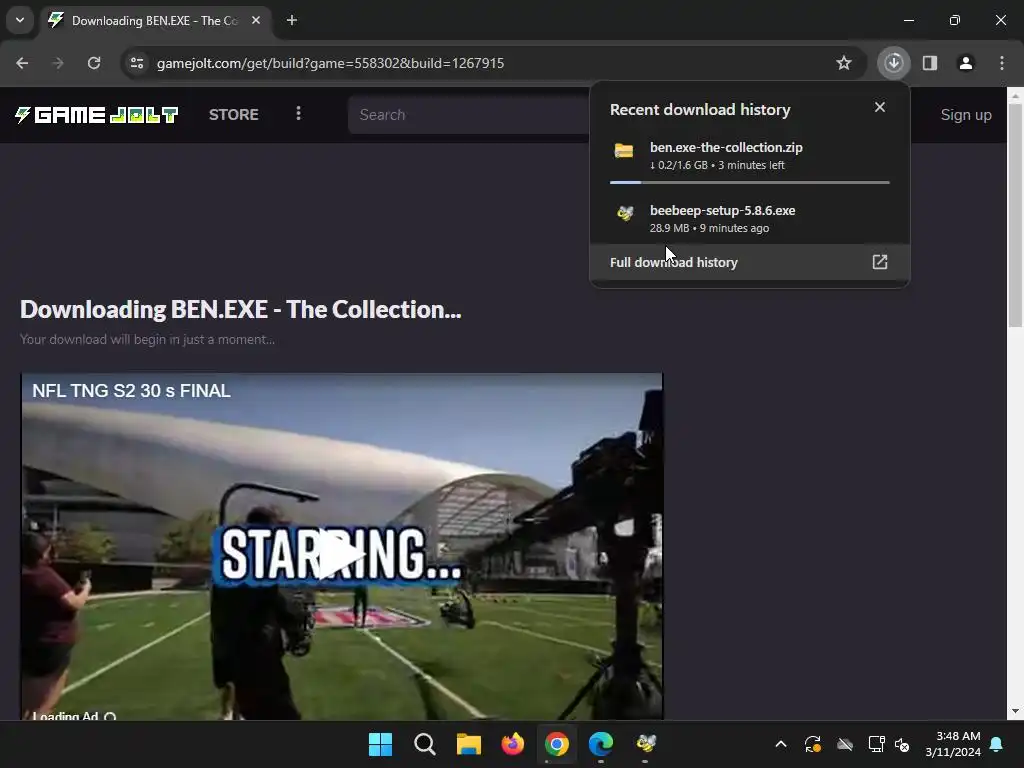1024x768 pixels.
Task: Click the sync update tray icon
Action: (813, 744)
